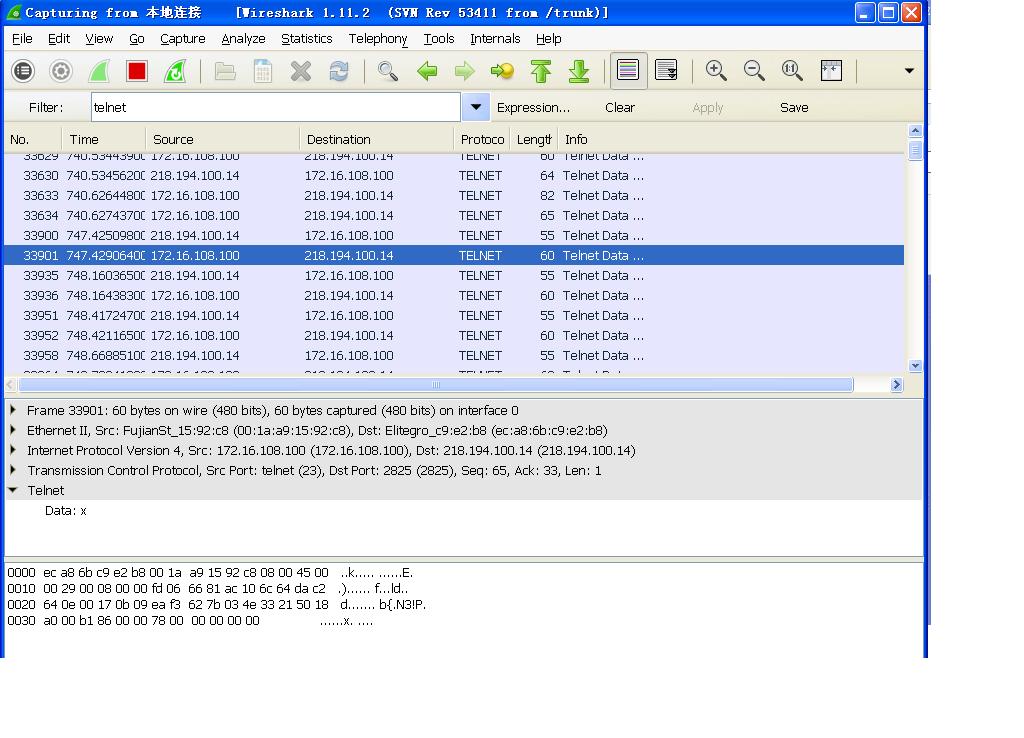Open the Tools menu
This screenshot has height=738, width=1024.
click(x=439, y=39)
